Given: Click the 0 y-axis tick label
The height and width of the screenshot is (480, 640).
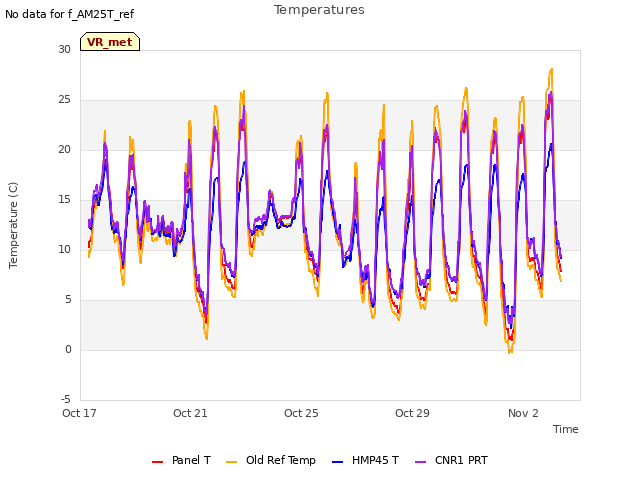Looking at the screenshot, I should 68,349.
